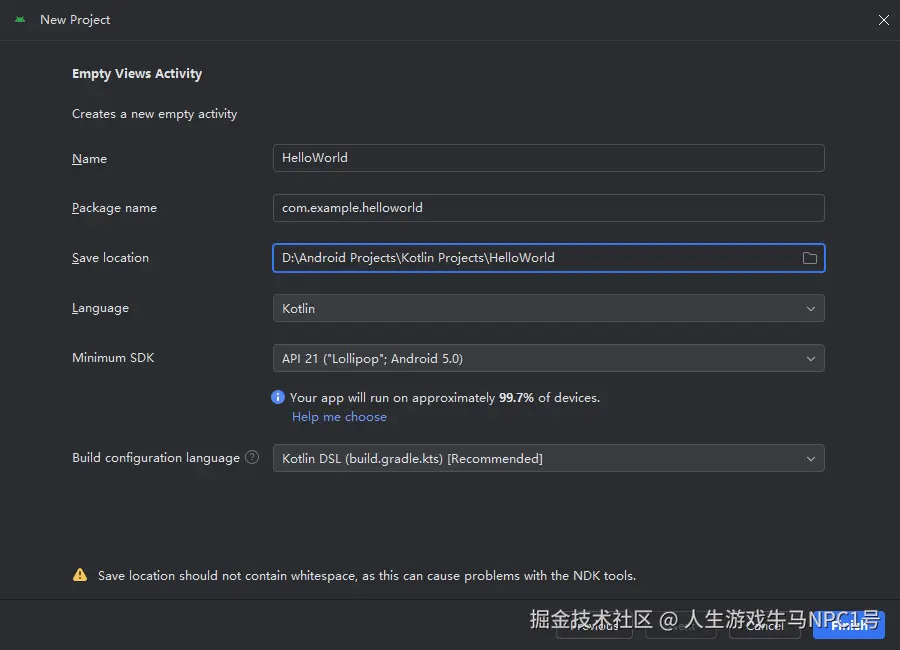Viewport: 900px width, 650px height.
Task: Focus the Name text field
Action: point(548,158)
